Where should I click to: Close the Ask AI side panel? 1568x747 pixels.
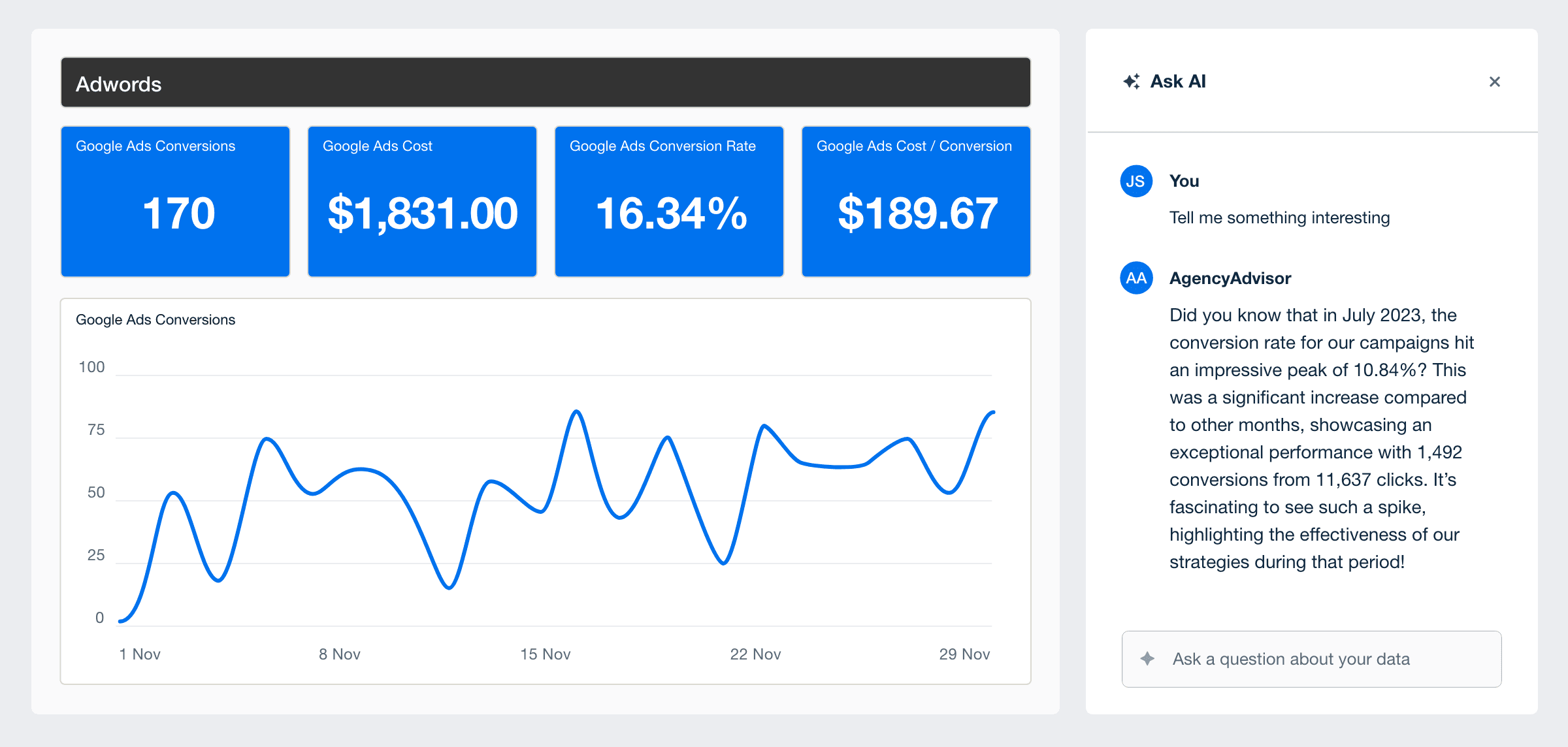point(1494,82)
